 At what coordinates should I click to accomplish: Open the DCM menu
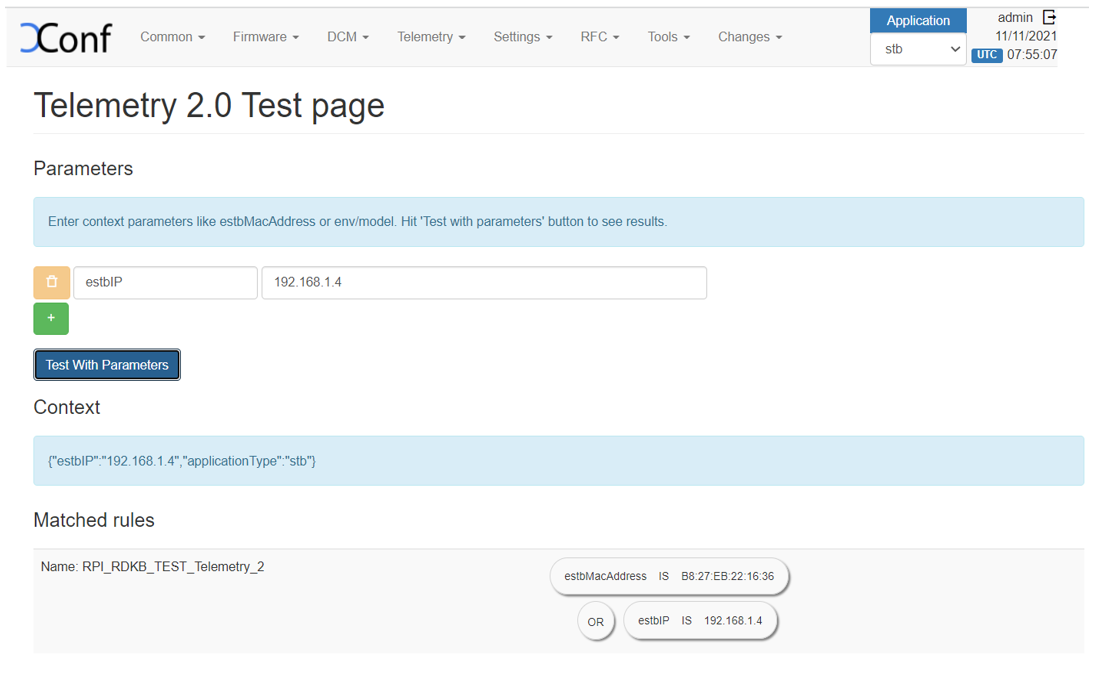click(x=347, y=37)
